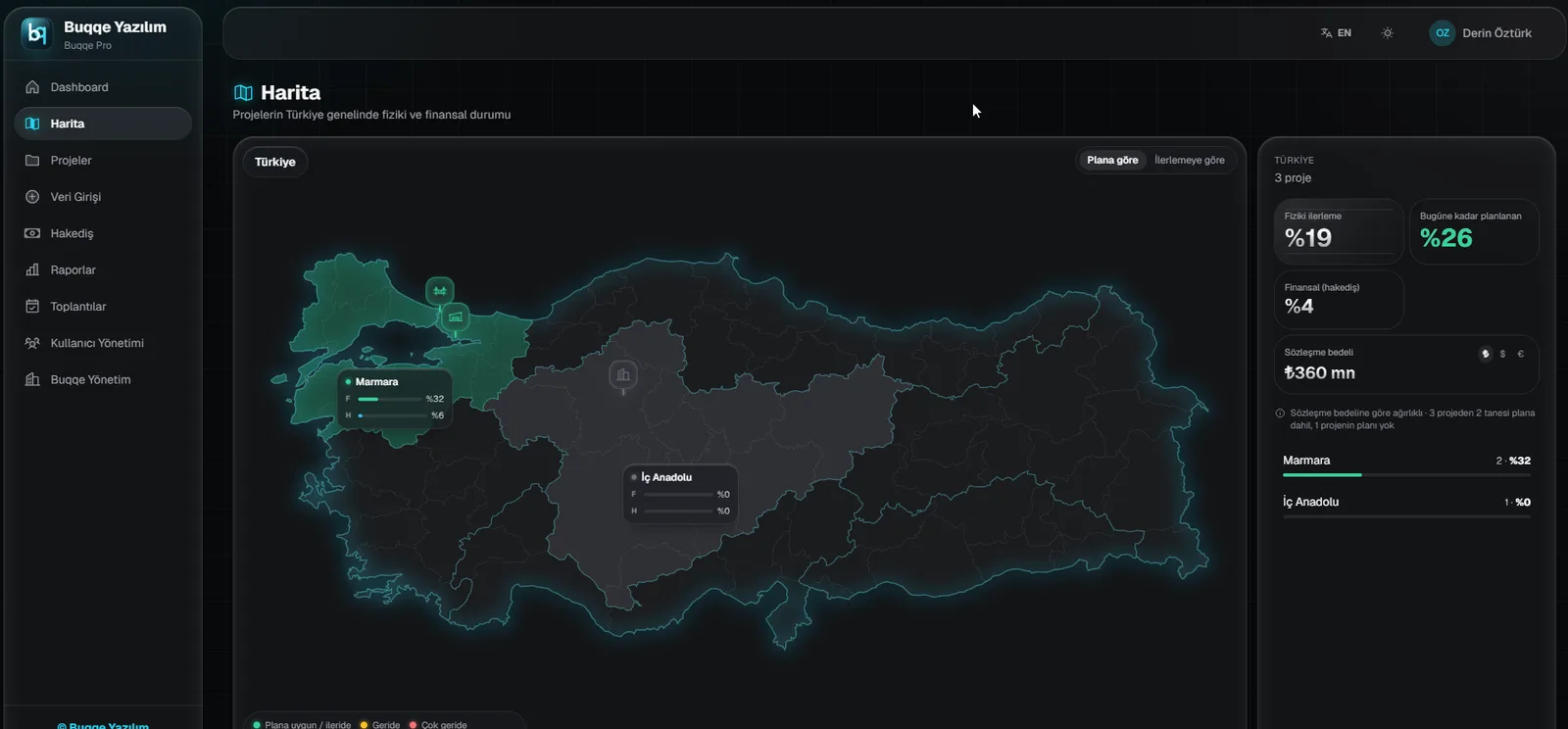
Task: Click the OZ user avatar
Action: 1443,33
